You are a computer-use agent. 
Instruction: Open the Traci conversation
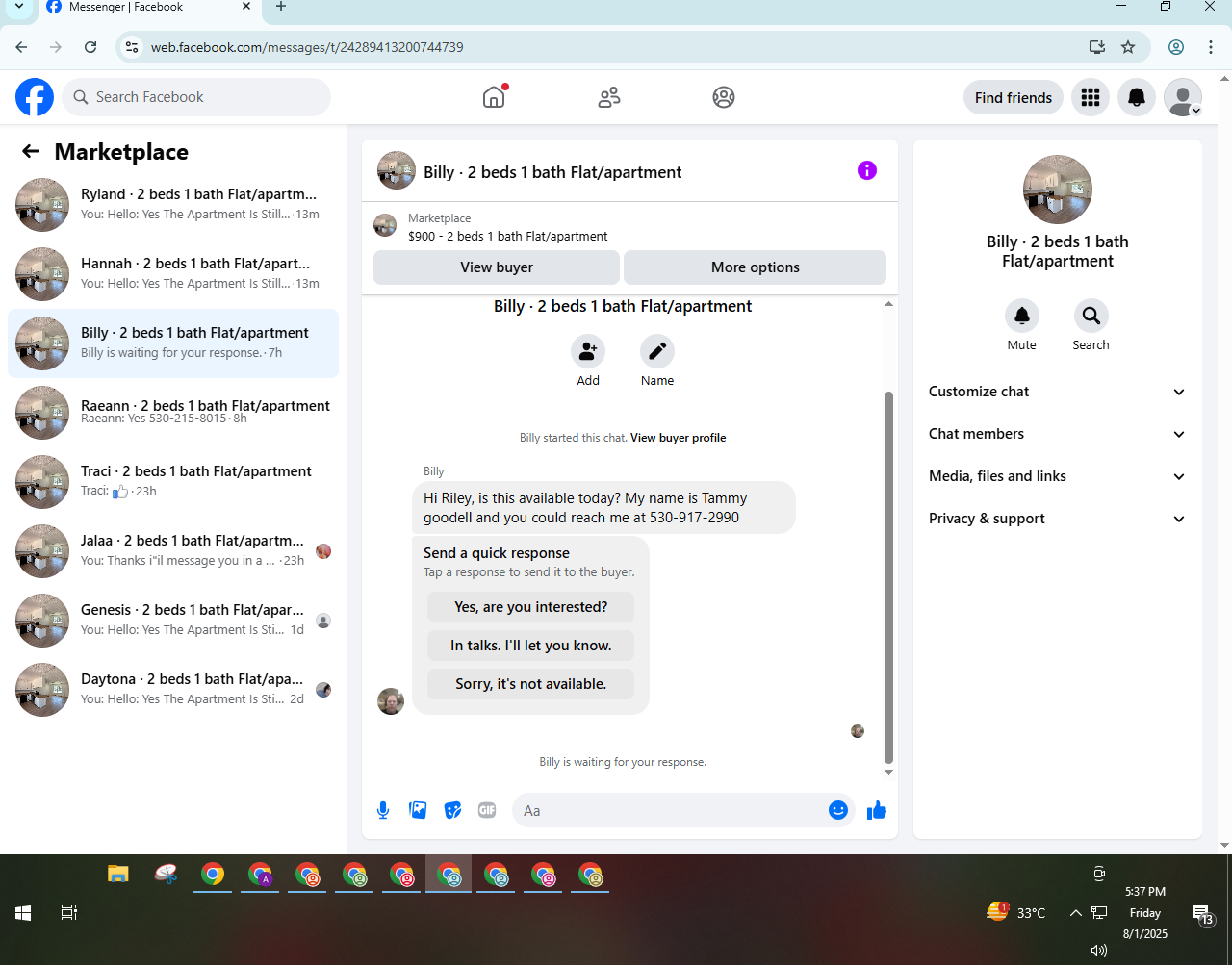[x=173, y=481]
